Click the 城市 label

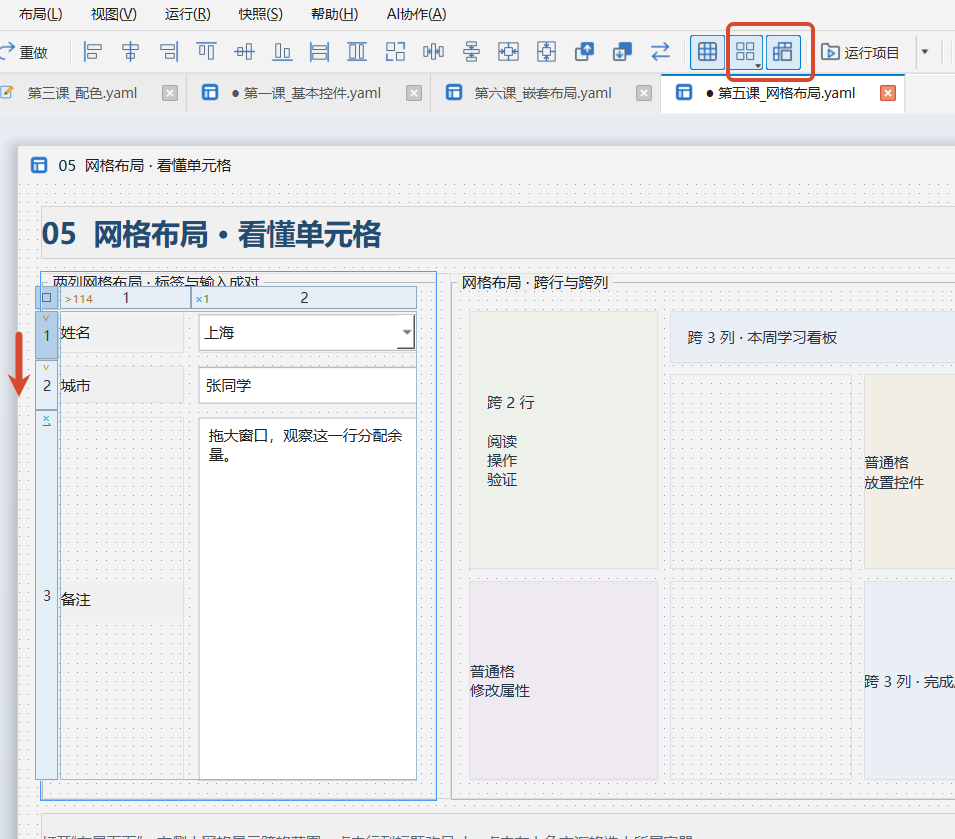click(x=122, y=385)
